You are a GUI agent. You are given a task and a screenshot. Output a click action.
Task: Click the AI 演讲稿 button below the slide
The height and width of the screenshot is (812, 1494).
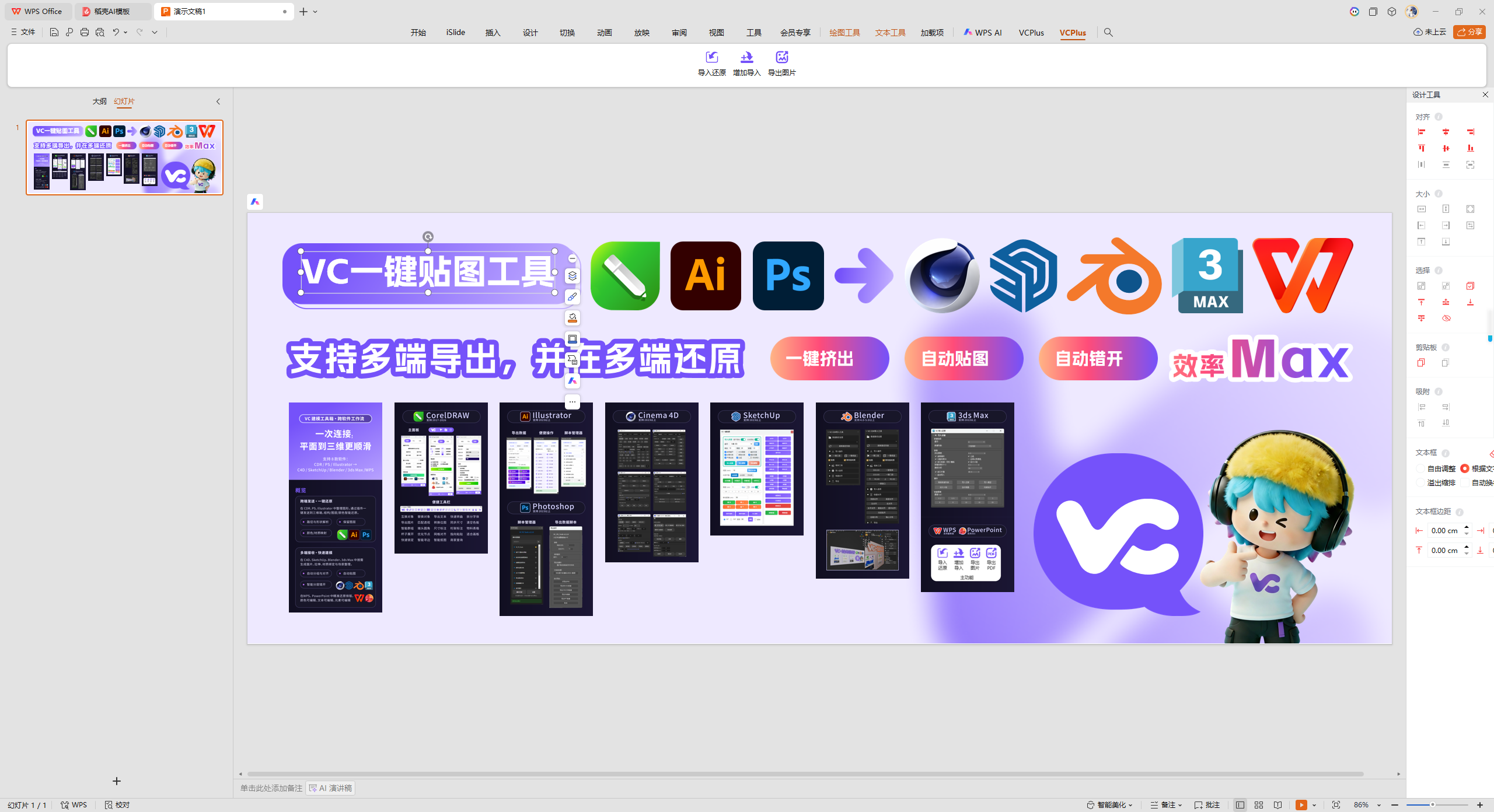point(330,787)
